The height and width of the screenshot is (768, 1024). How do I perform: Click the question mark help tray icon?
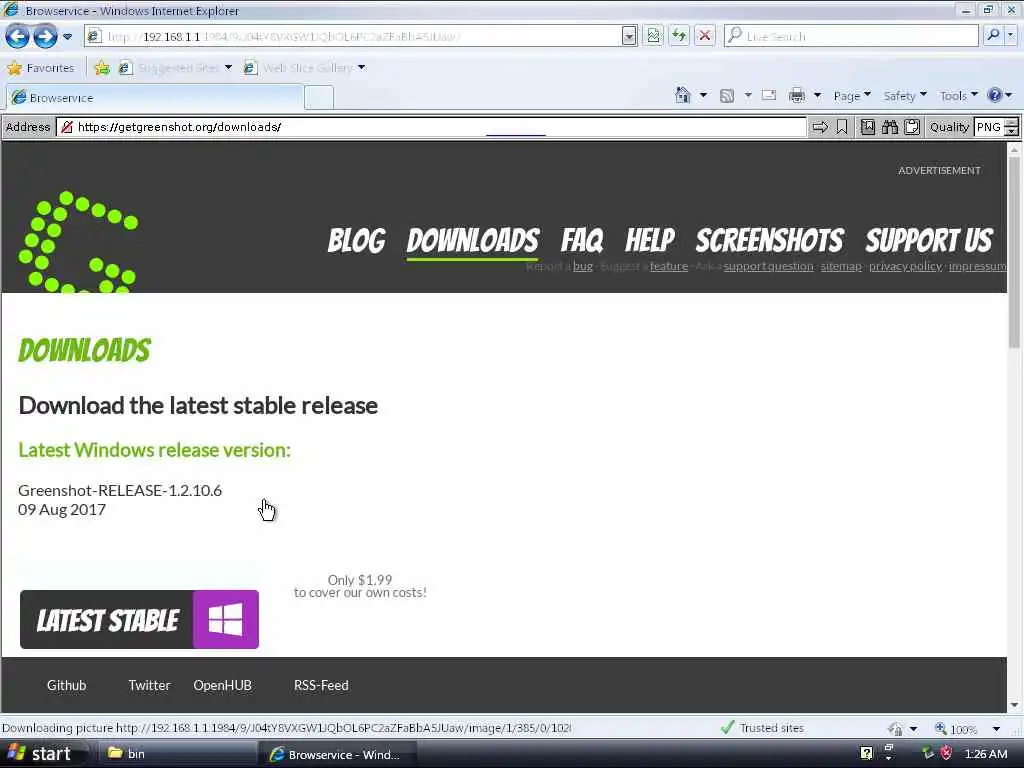tap(866, 754)
